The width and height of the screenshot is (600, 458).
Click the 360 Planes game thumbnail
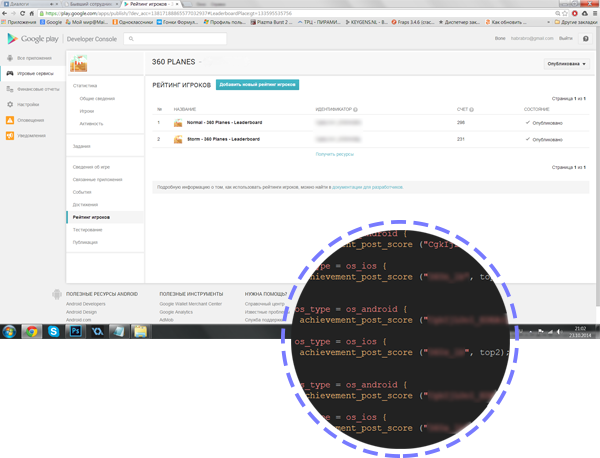[x=78, y=64]
